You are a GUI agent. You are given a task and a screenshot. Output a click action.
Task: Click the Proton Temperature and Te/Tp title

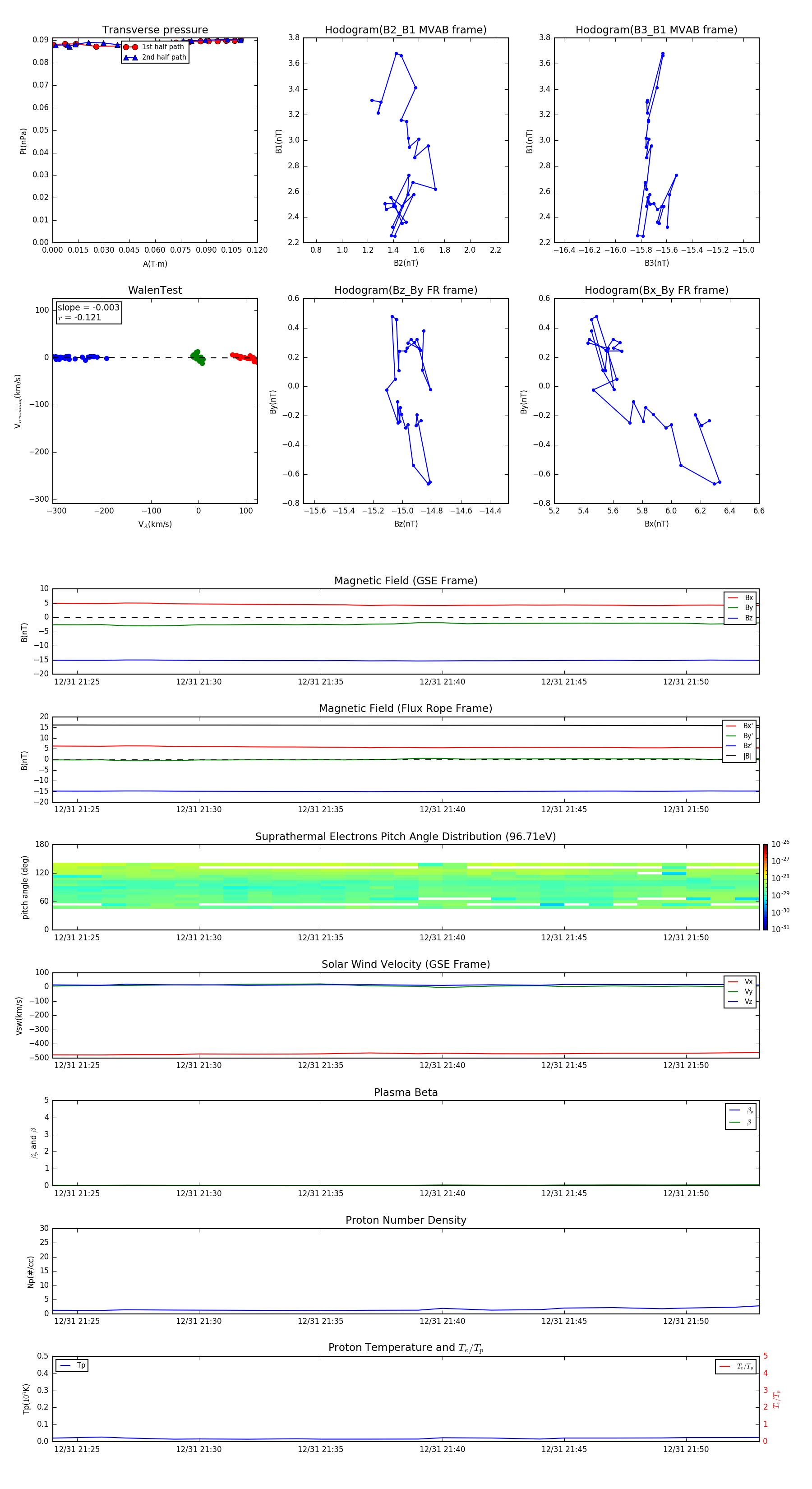[x=406, y=1349]
